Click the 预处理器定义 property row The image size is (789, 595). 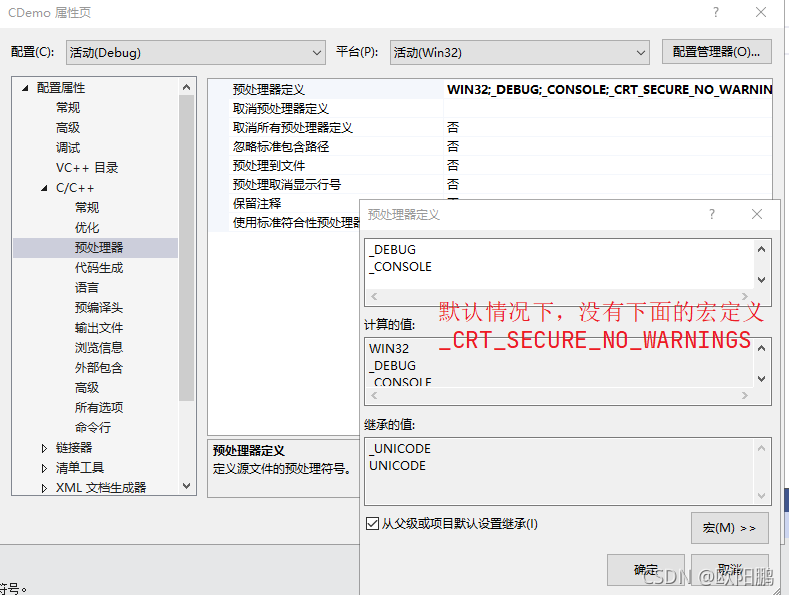coord(491,90)
